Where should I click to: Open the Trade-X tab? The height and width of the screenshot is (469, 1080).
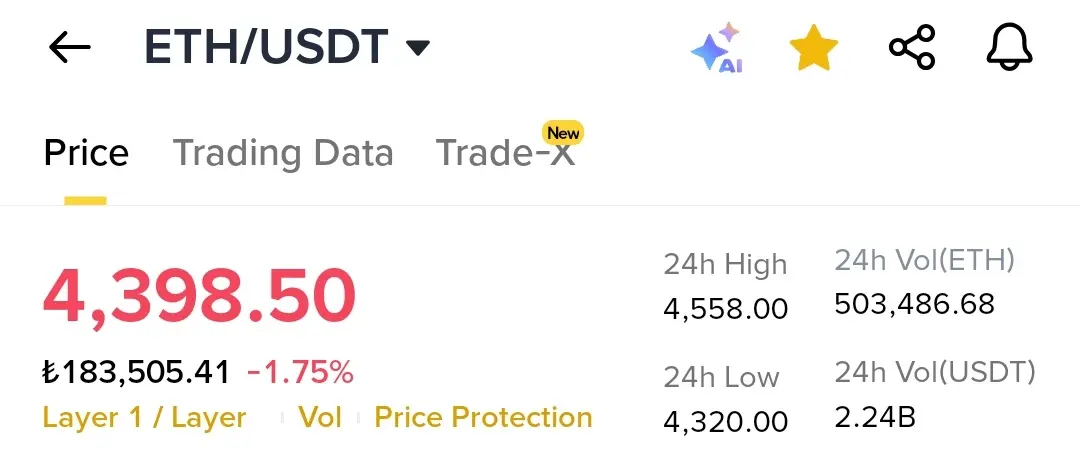tap(506, 152)
